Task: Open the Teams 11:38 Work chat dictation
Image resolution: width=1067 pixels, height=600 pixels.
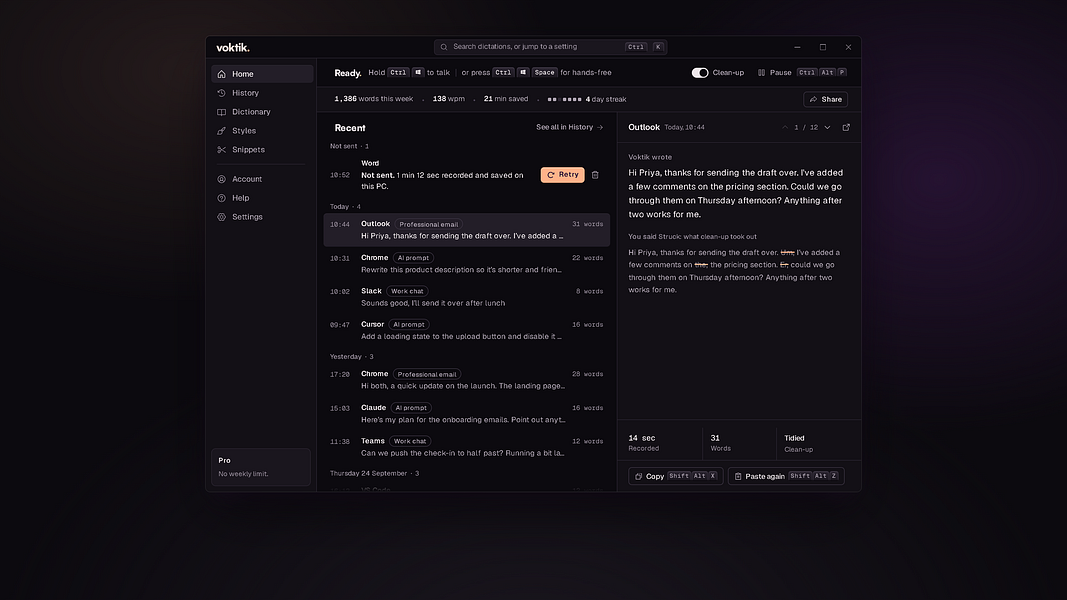Action: (x=466, y=447)
